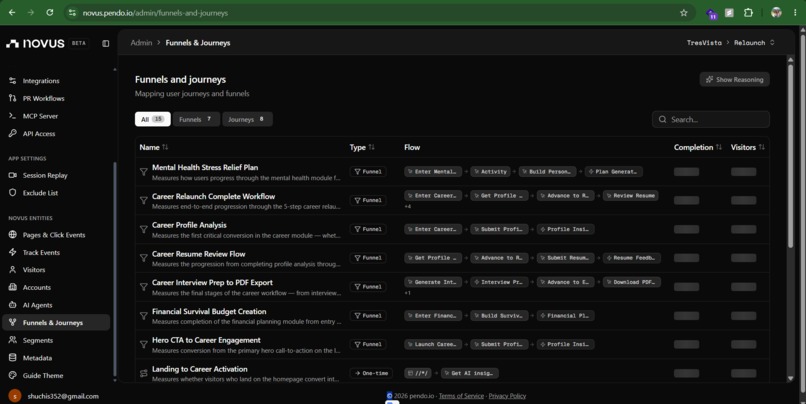Click the funnel icon beside Mental Health Stress Relief Plan

(x=143, y=172)
